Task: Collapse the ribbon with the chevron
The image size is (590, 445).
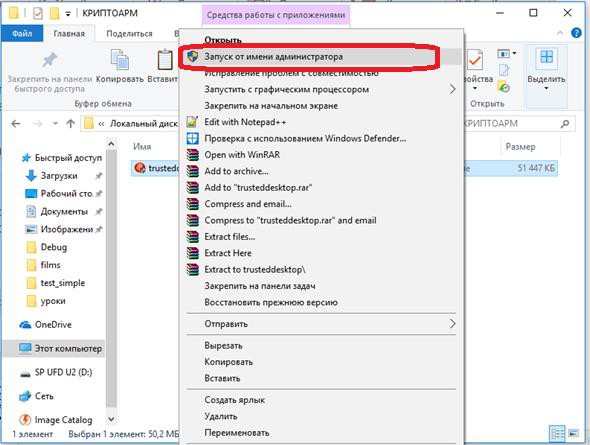Action: tap(560, 33)
